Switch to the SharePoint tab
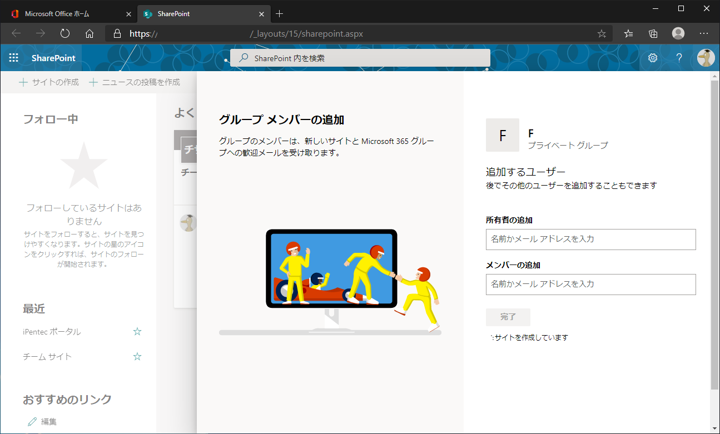The image size is (720, 434). [204, 14]
